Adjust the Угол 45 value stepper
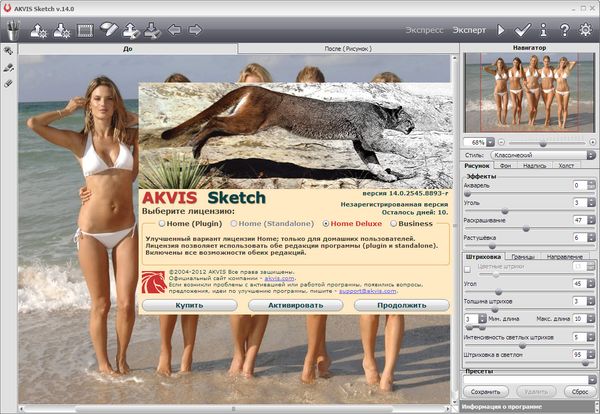The image size is (600, 414). click(591, 284)
